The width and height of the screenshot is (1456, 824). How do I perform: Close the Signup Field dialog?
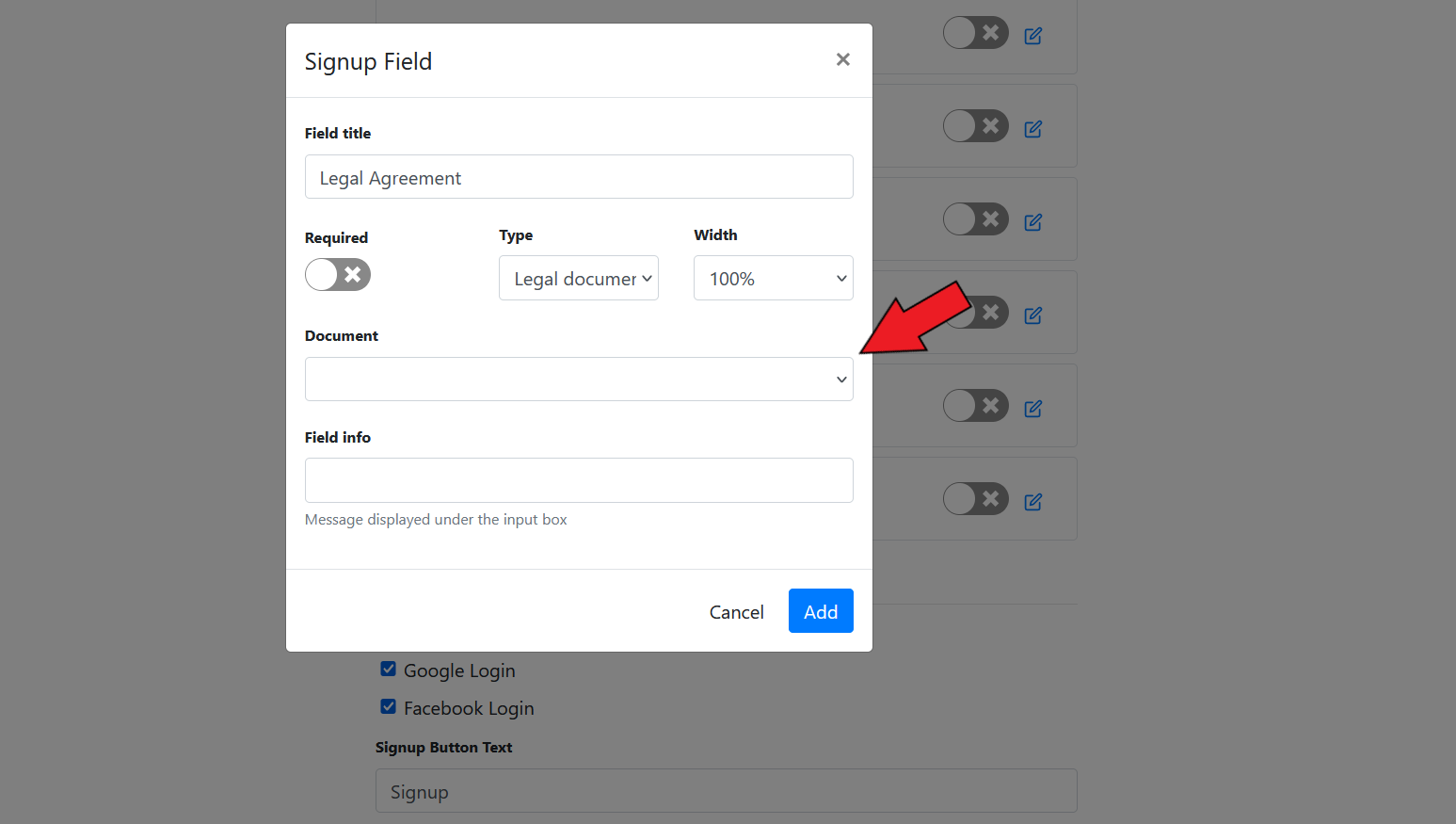coord(842,60)
